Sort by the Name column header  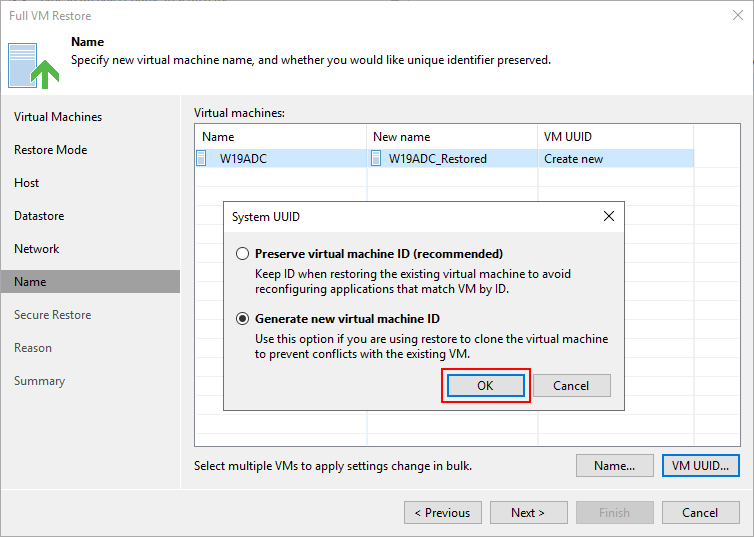tap(281, 137)
